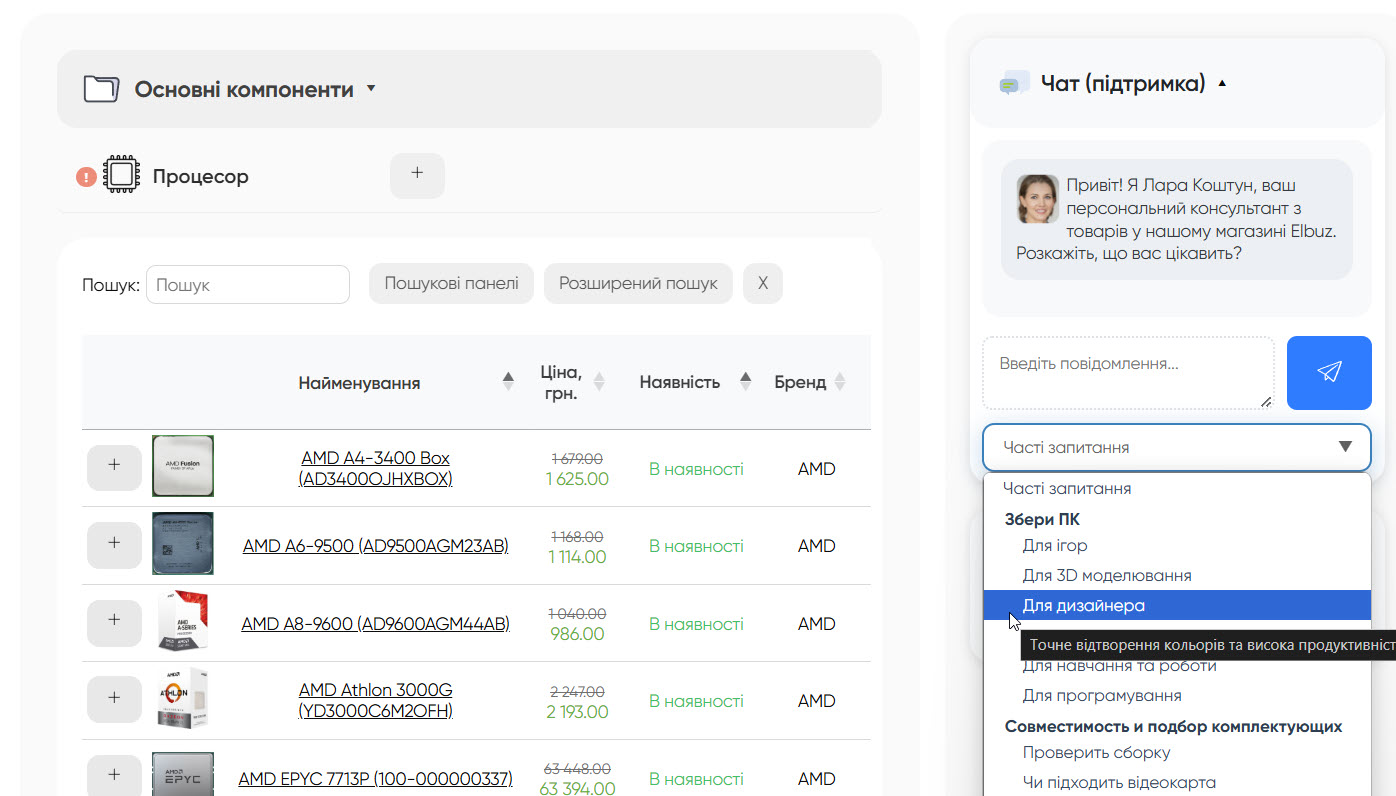1396x796 pixels.
Task: Click the Пошукові панелі button
Action: point(451,284)
